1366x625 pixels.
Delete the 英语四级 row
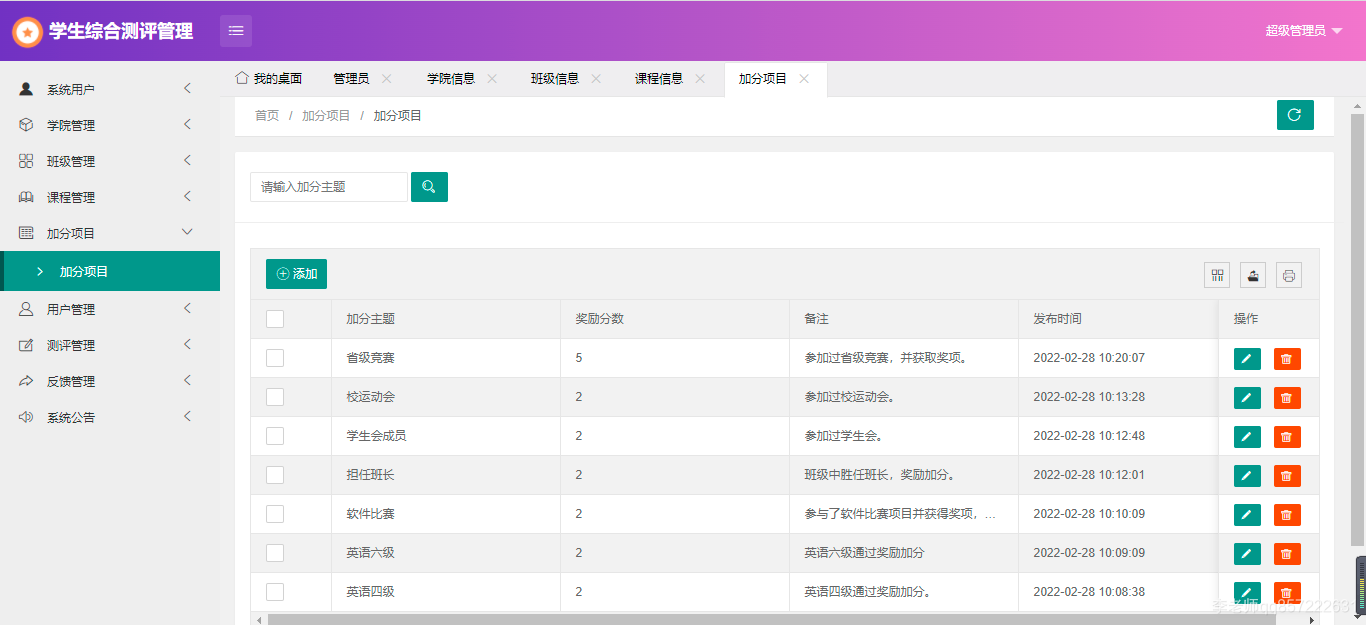(1287, 593)
